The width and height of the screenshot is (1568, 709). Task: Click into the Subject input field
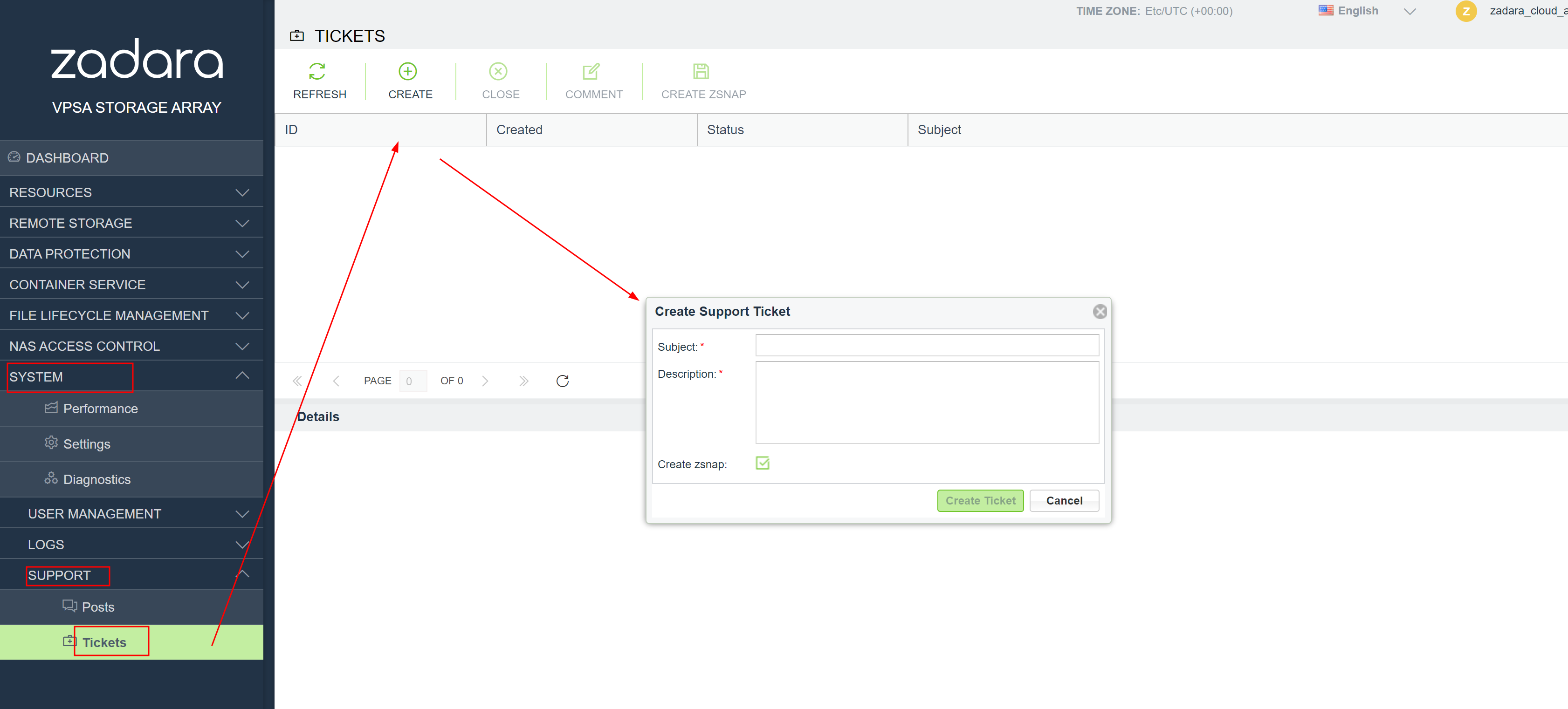[927, 345]
